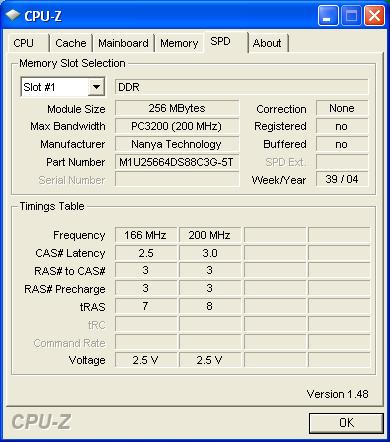Click the 200 MHz frequency cell

tap(210, 235)
